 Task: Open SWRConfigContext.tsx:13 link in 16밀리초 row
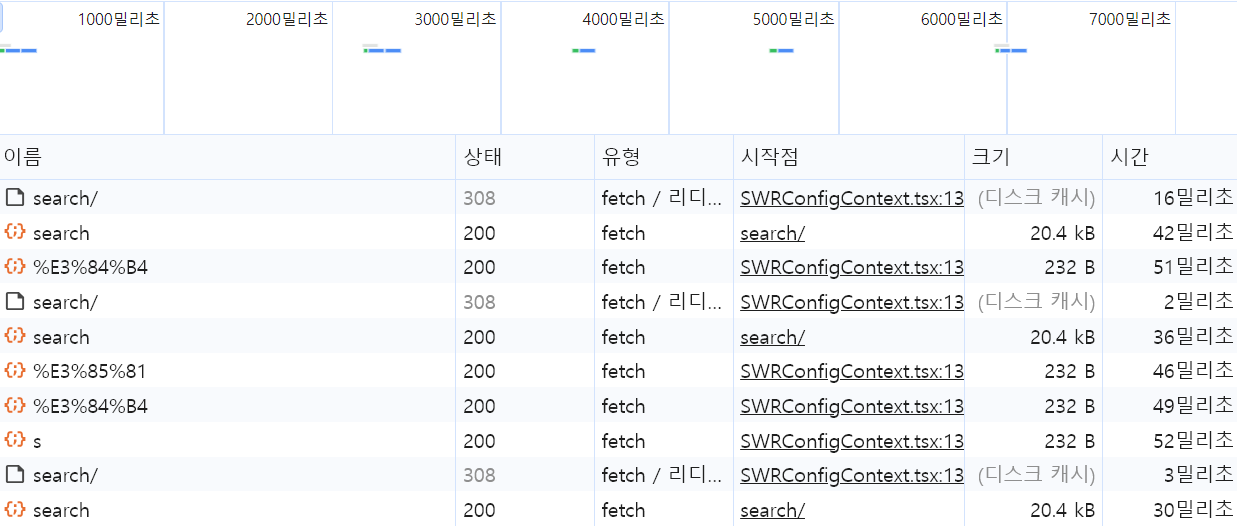[x=852, y=198]
